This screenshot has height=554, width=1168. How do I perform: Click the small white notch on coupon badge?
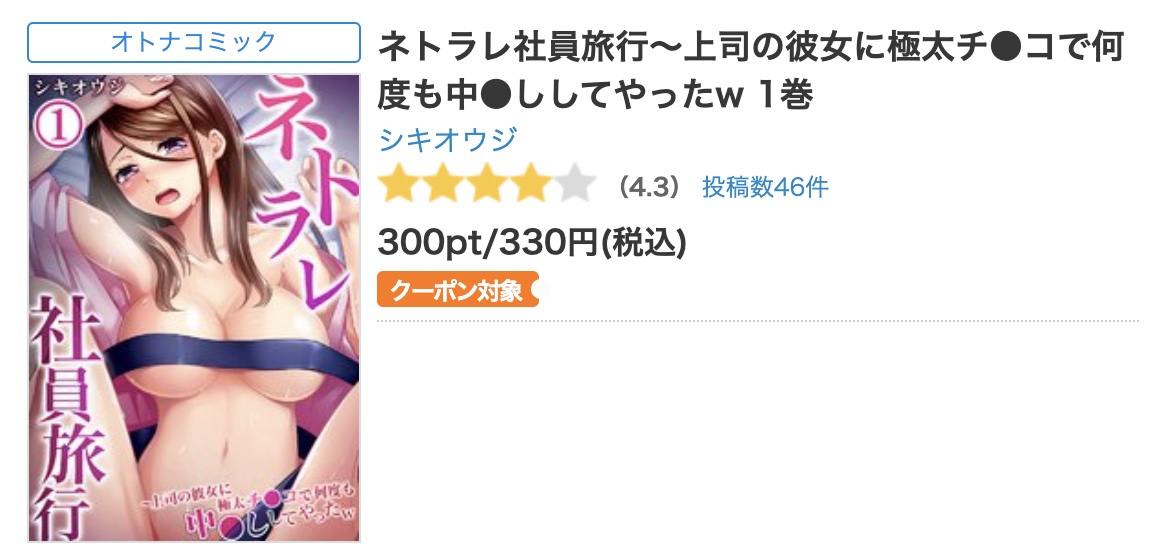(535, 290)
